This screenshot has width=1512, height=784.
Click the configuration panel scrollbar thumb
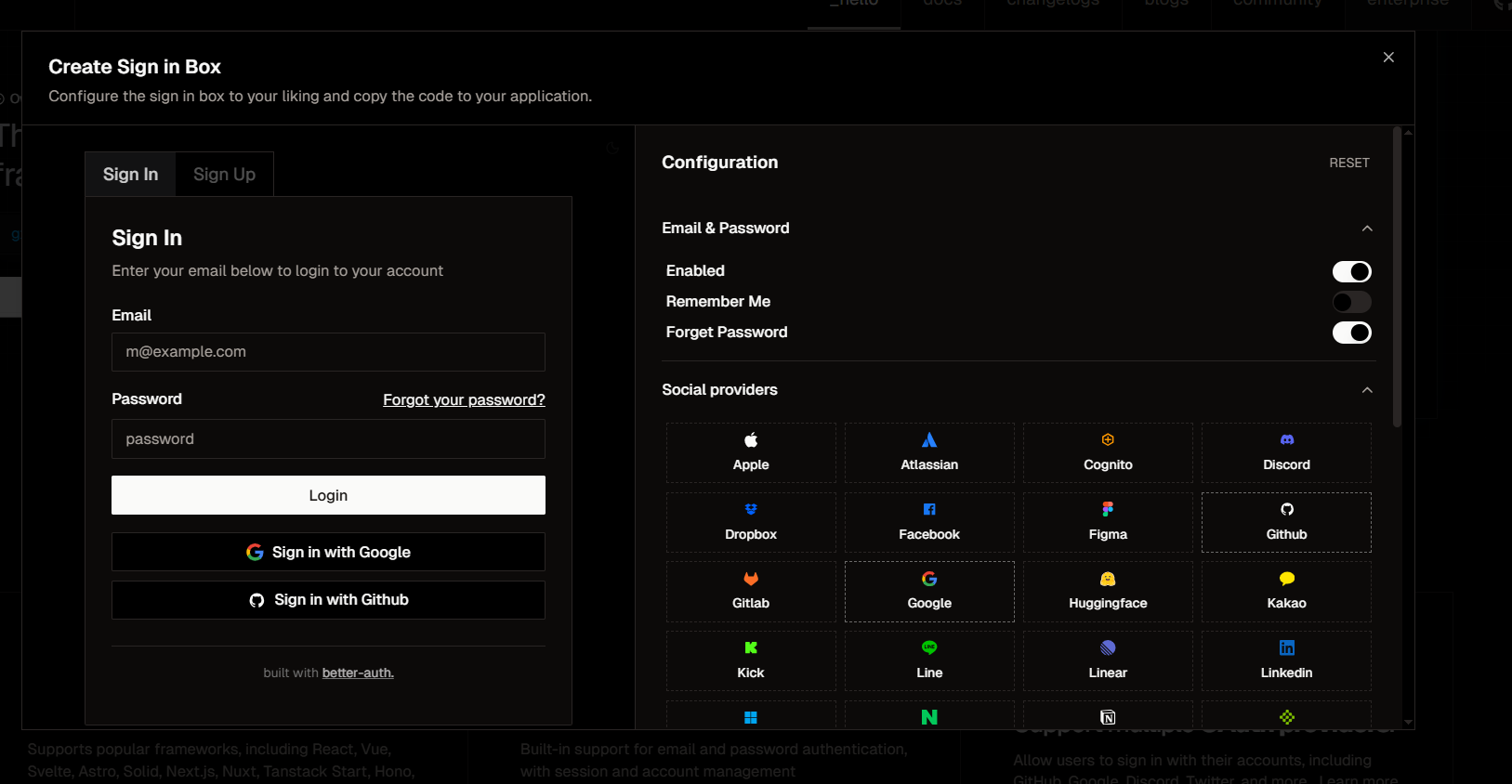point(1397,279)
